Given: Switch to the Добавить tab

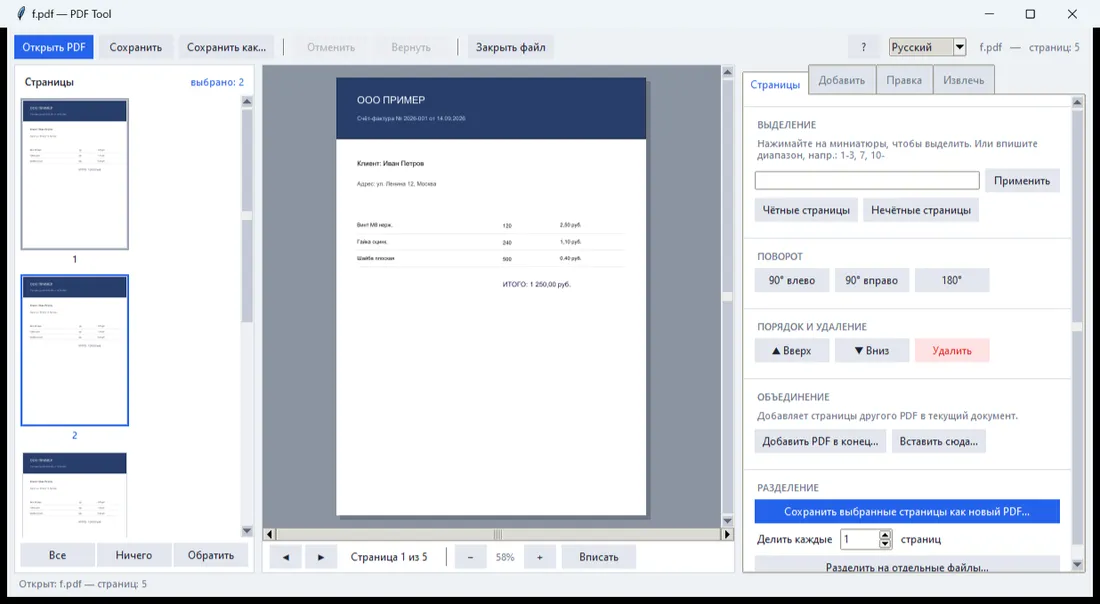Looking at the screenshot, I should coord(842,80).
